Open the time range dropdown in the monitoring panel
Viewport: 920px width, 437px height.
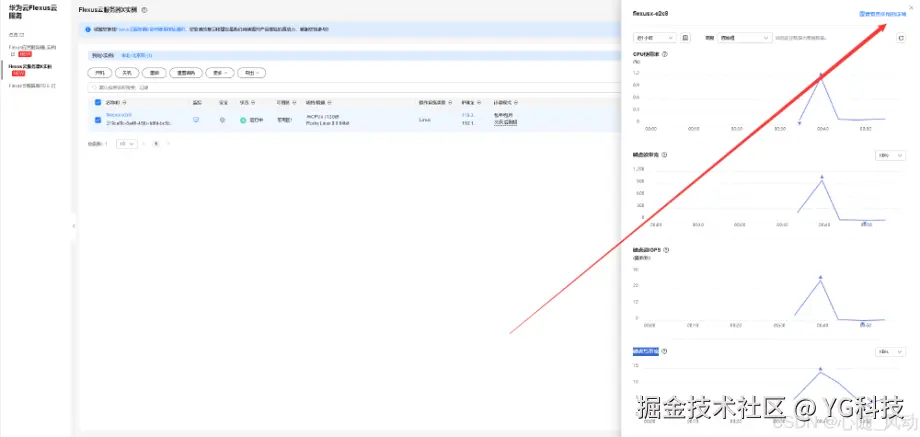pos(655,38)
